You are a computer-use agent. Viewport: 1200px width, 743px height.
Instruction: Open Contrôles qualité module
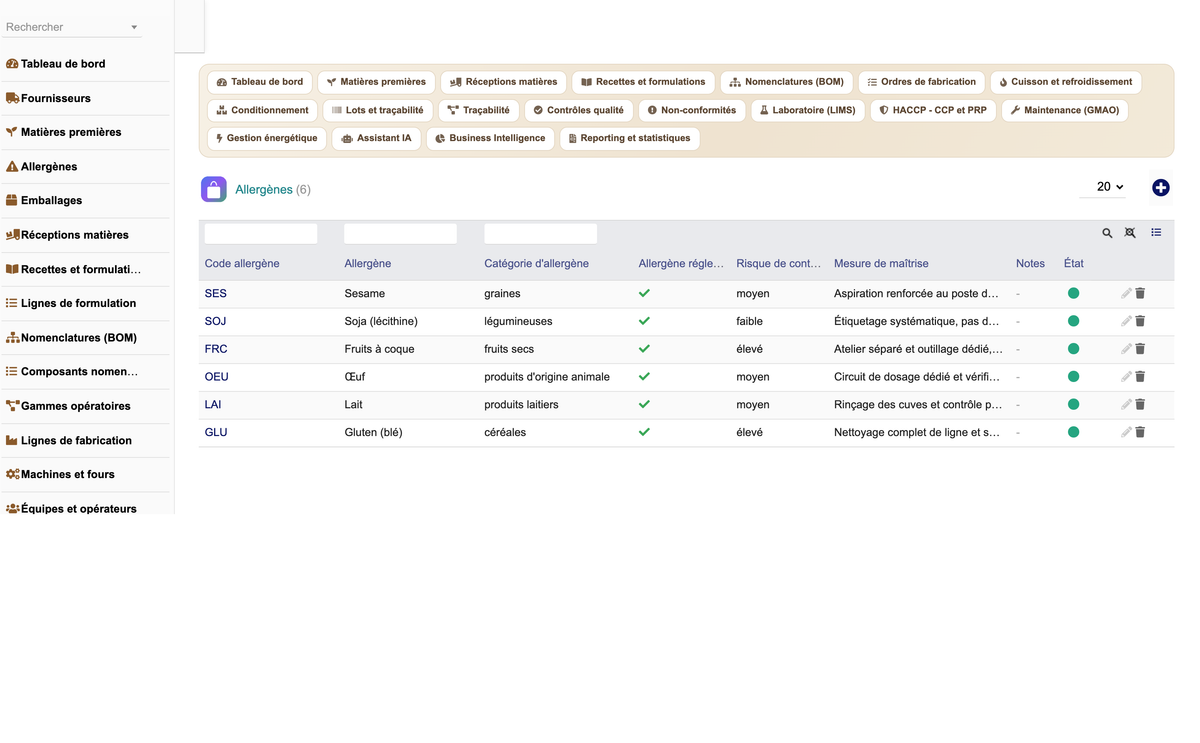pos(578,110)
